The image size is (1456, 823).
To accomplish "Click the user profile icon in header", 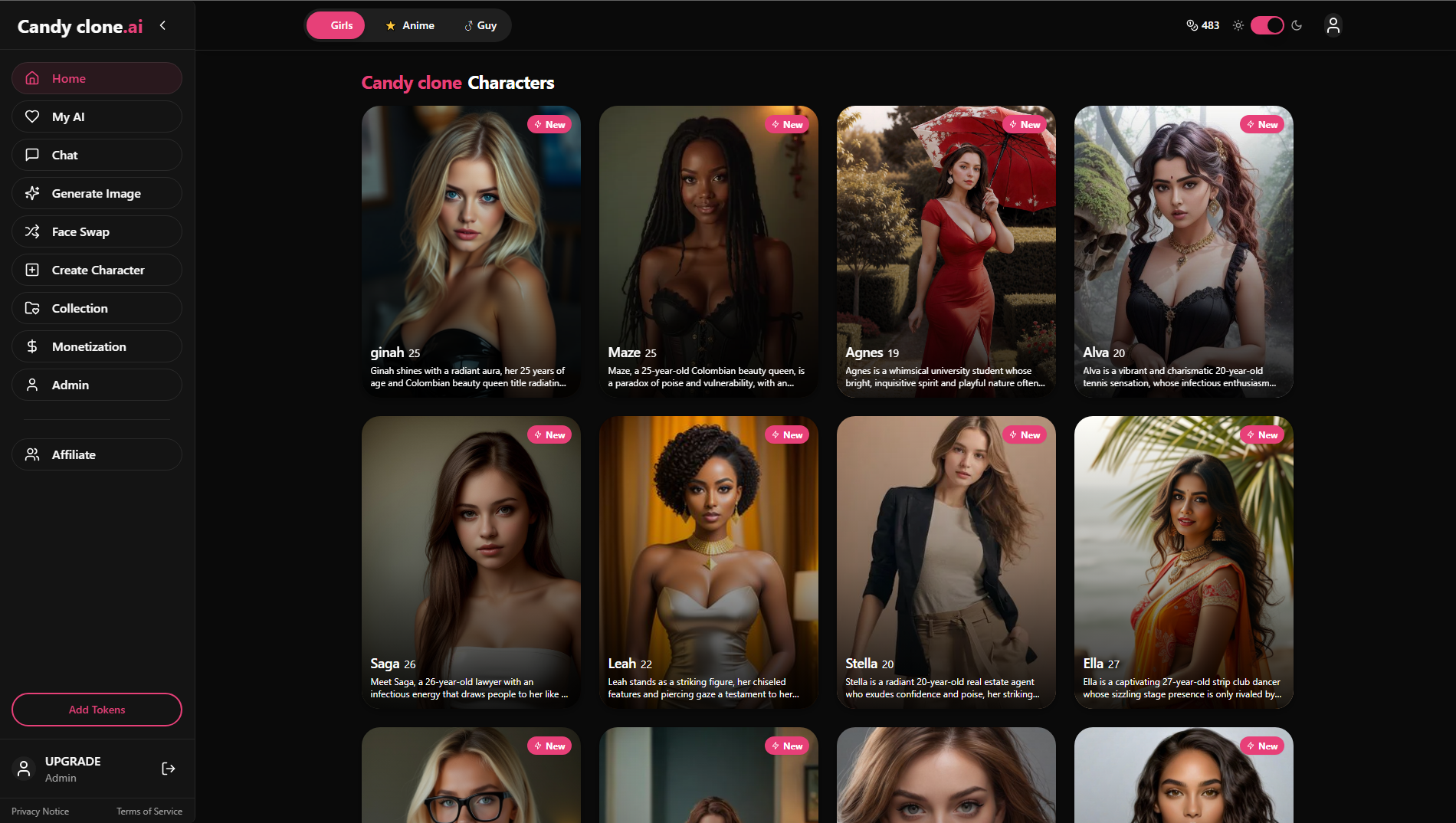I will click(x=1333, y=25).
